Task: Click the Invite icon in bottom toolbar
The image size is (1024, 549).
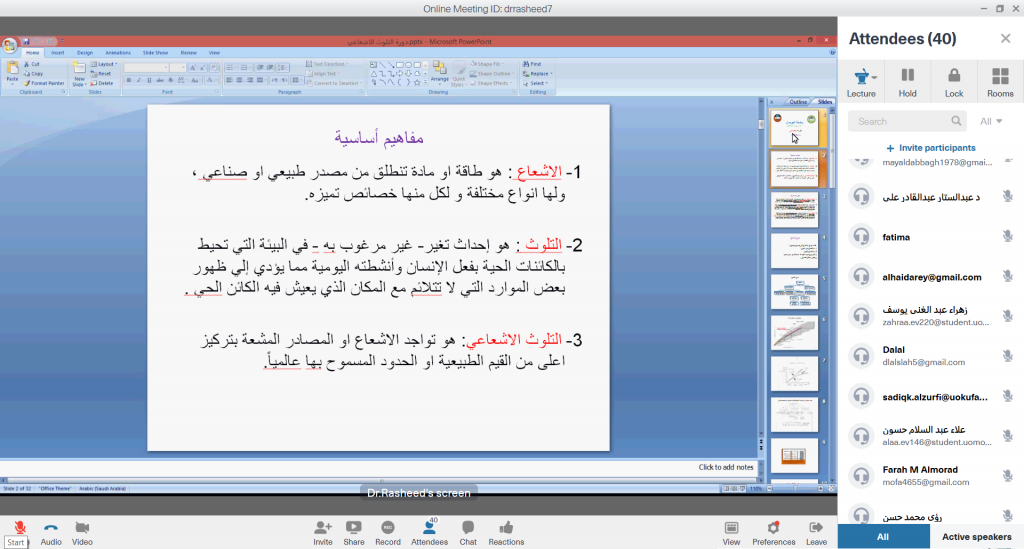Action: coord(322,527)
